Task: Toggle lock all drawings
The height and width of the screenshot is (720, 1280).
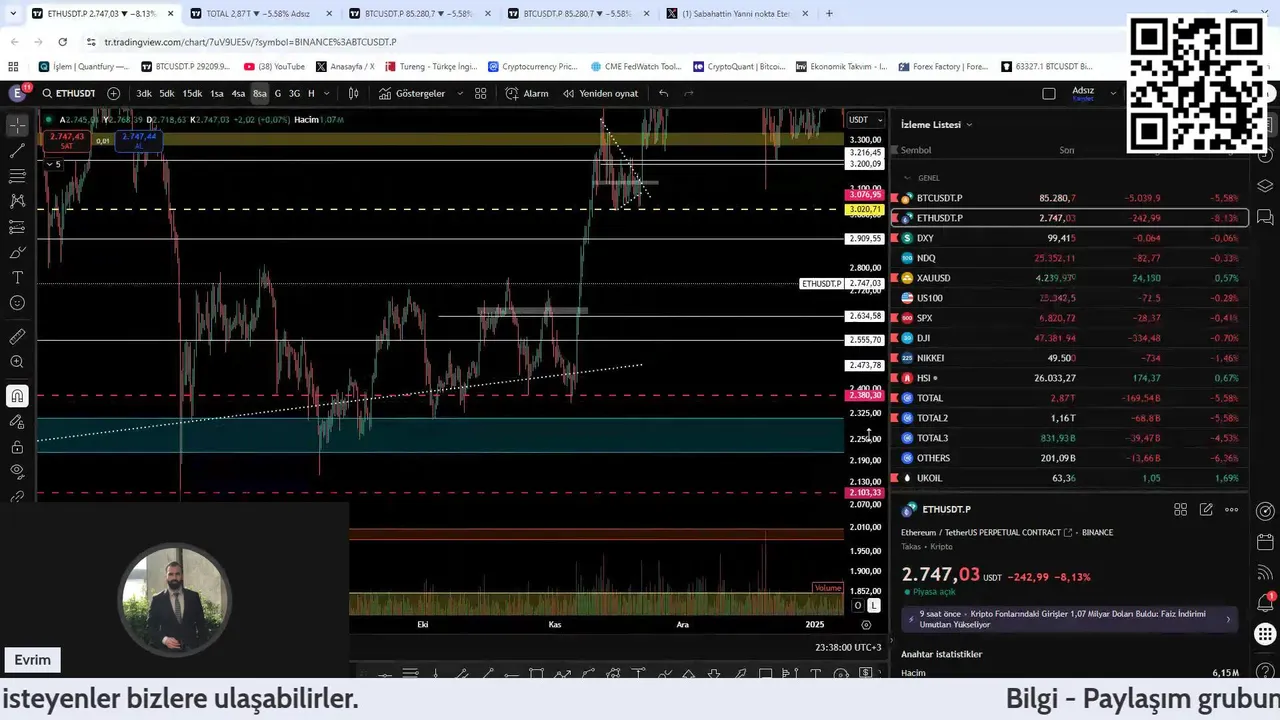Action: pyautogui.click(x=17, y=447)
